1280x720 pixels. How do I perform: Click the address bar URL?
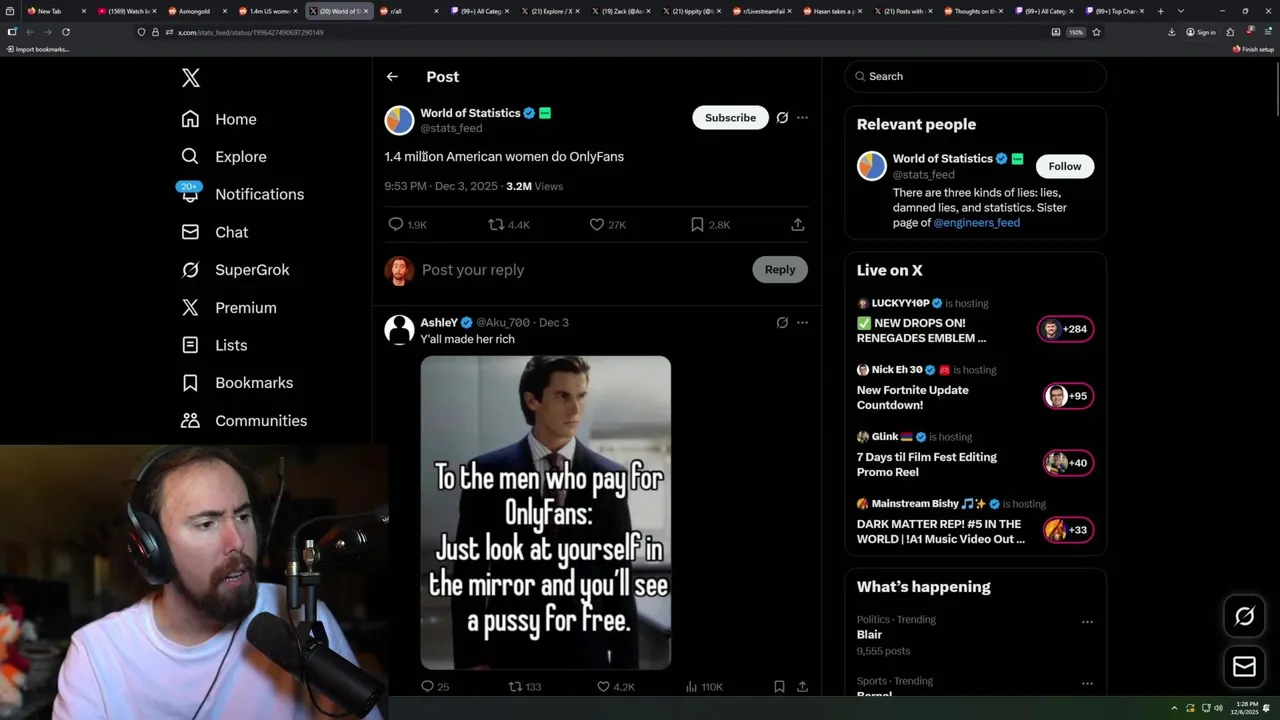[250, 32]
